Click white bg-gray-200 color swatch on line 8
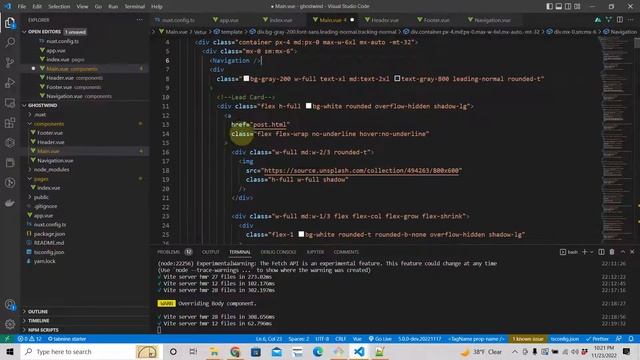The image size is (640, 360). 246,78
